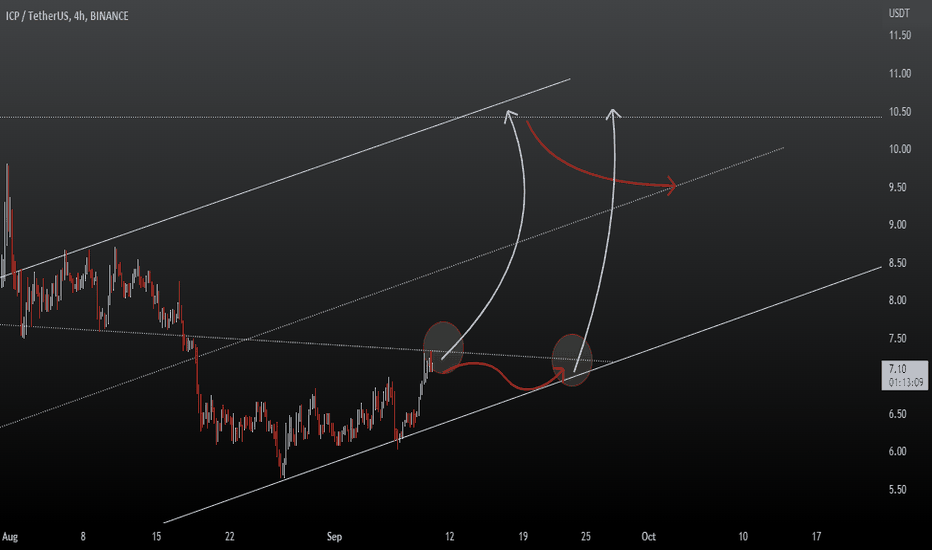The image size is (932, 550).
Task: Click the ICP / TetherUS, 4h, BINANCE title
Action: (67, 16)
